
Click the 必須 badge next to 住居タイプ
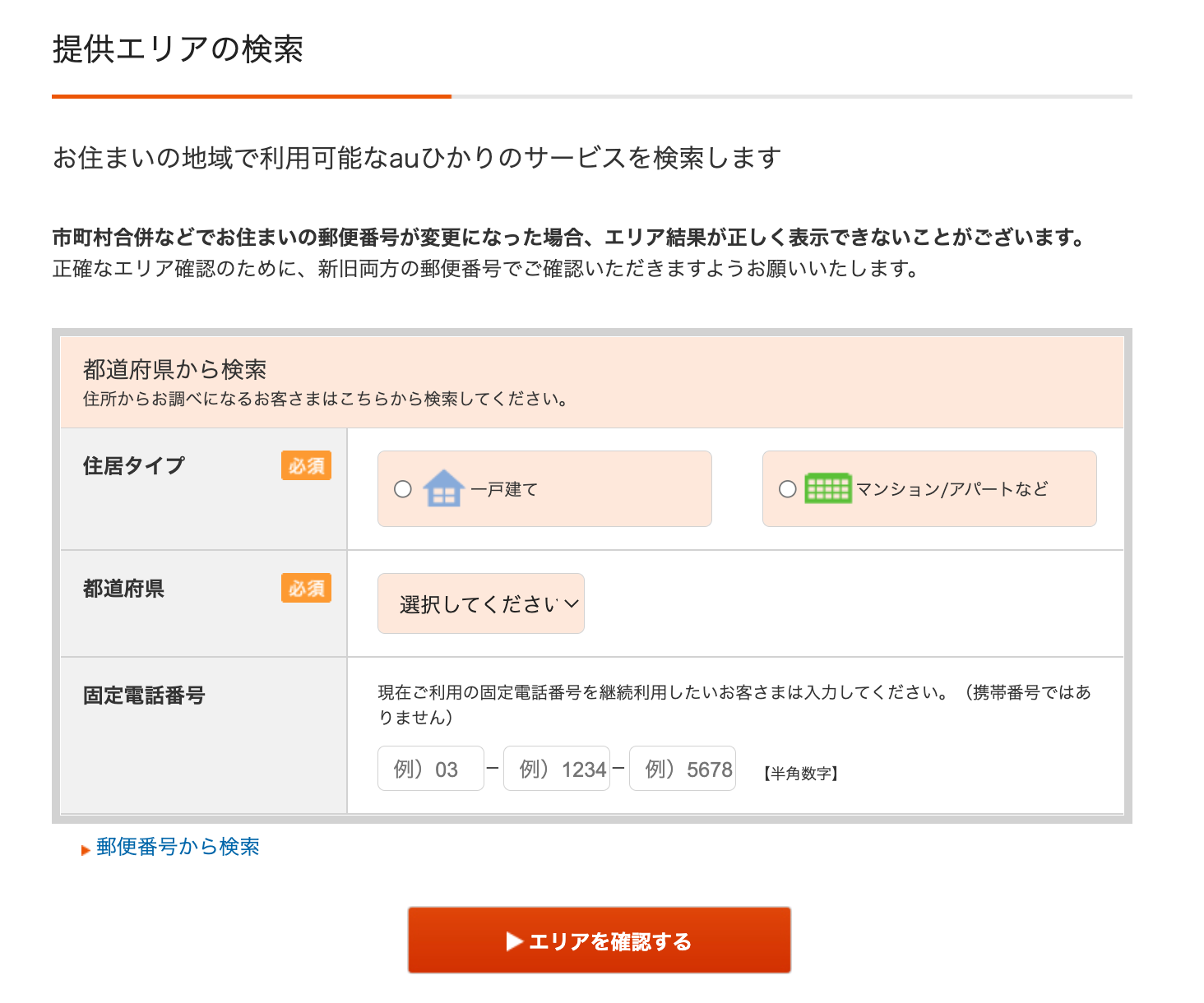(306, 465)
